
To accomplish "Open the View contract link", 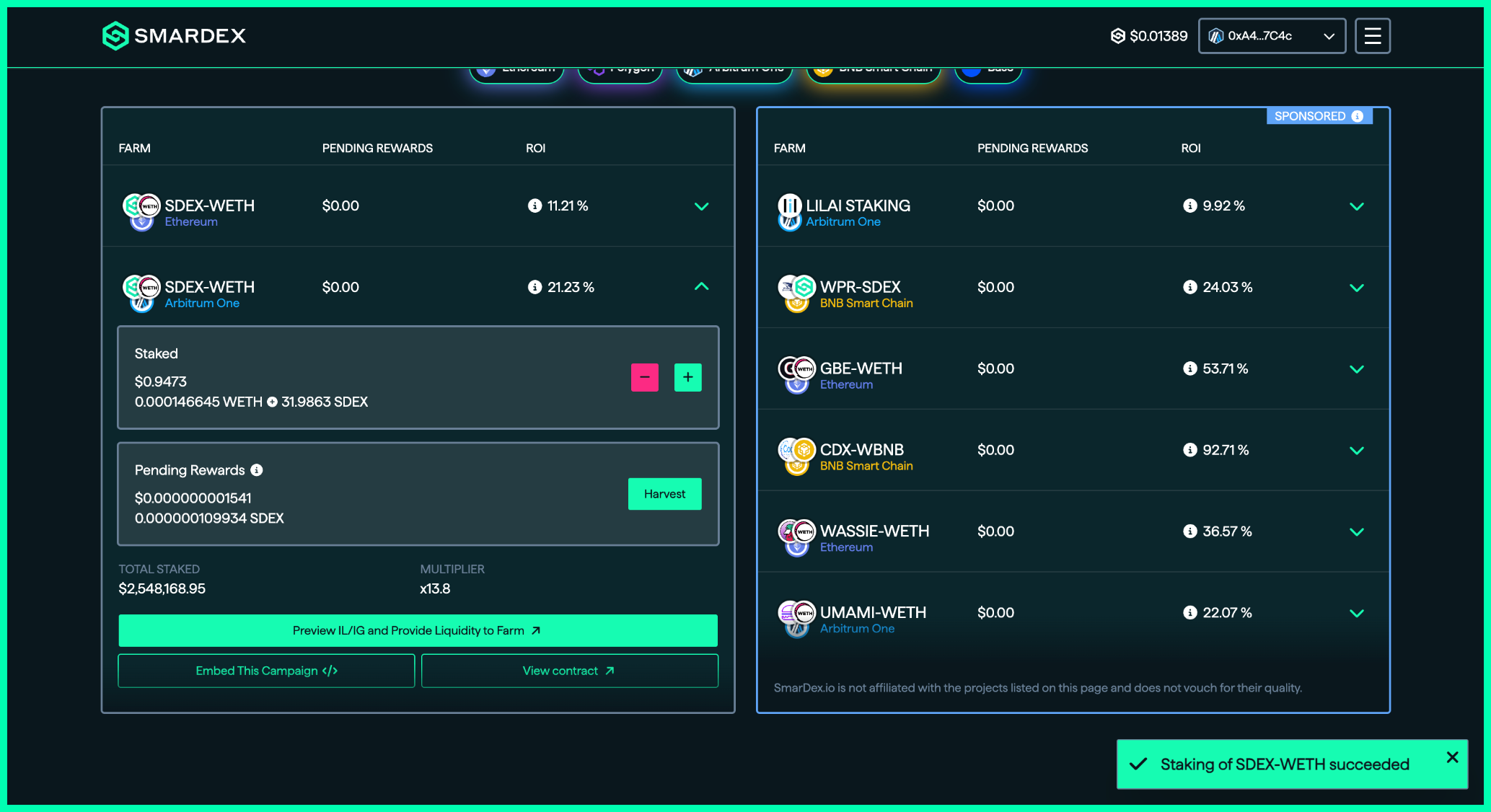I will (569, 671).
